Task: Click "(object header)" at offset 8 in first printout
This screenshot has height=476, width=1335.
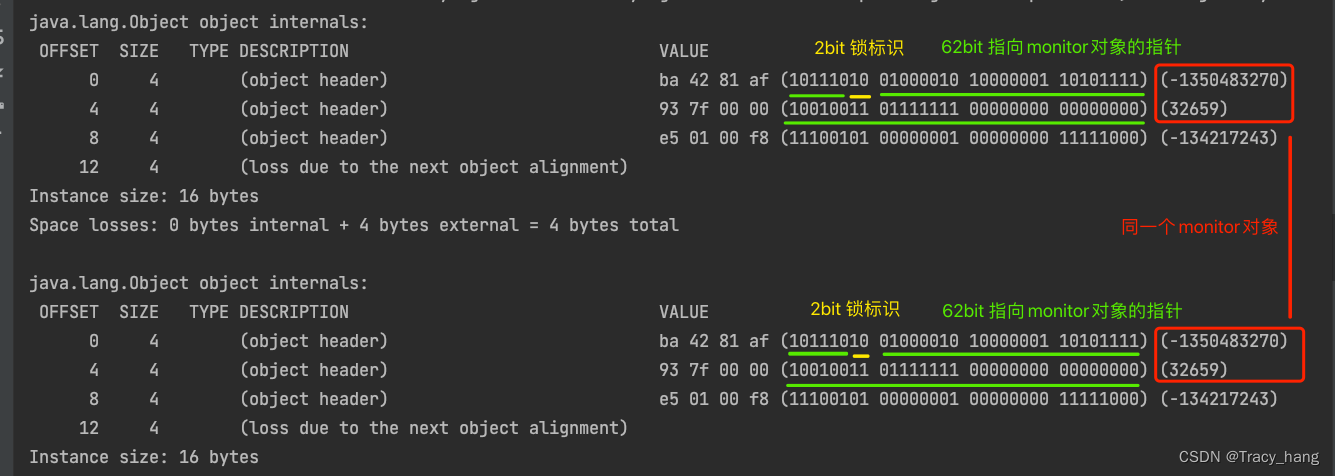Action: [x=314, y=138]
